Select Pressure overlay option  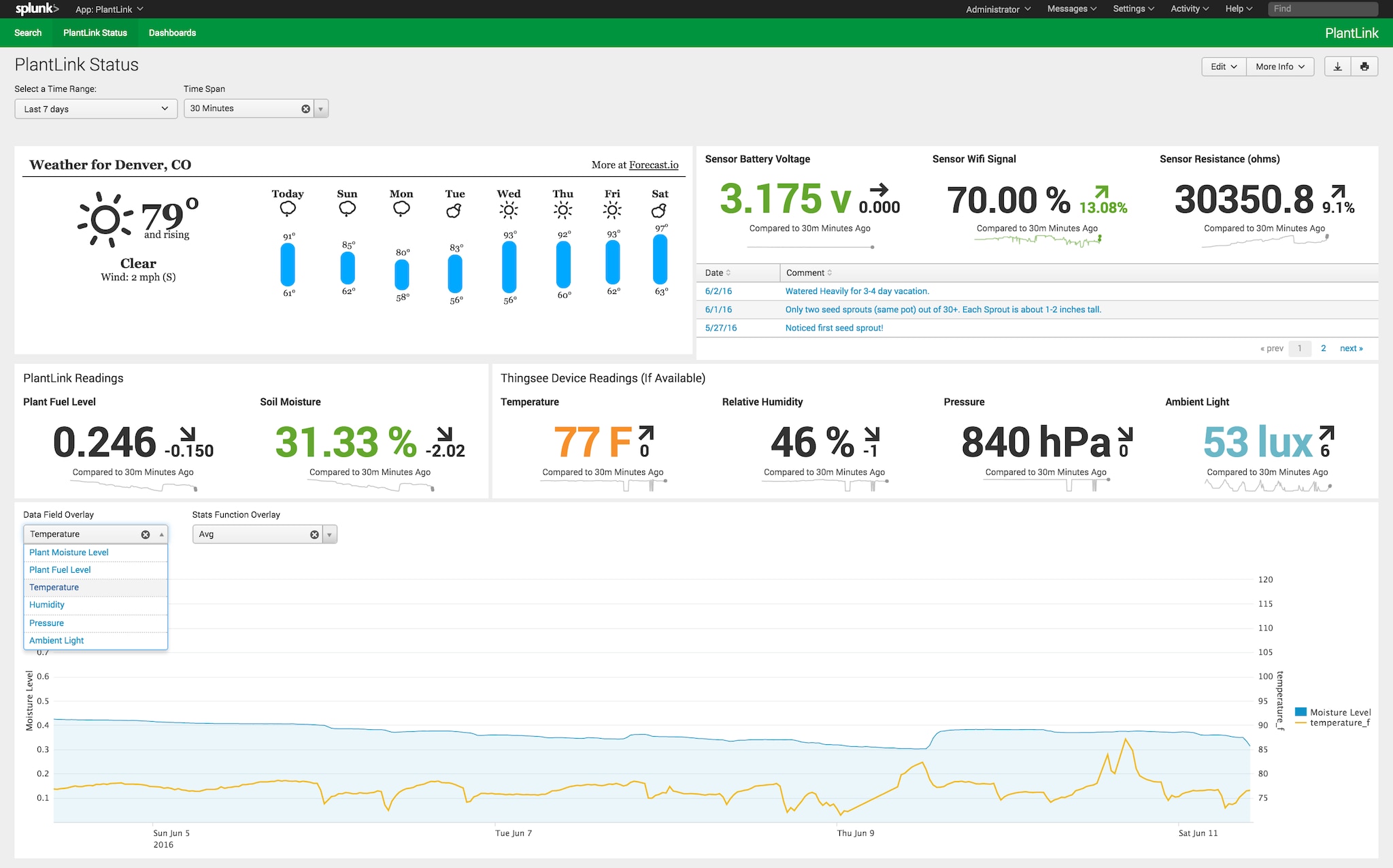tap(95, 623)
